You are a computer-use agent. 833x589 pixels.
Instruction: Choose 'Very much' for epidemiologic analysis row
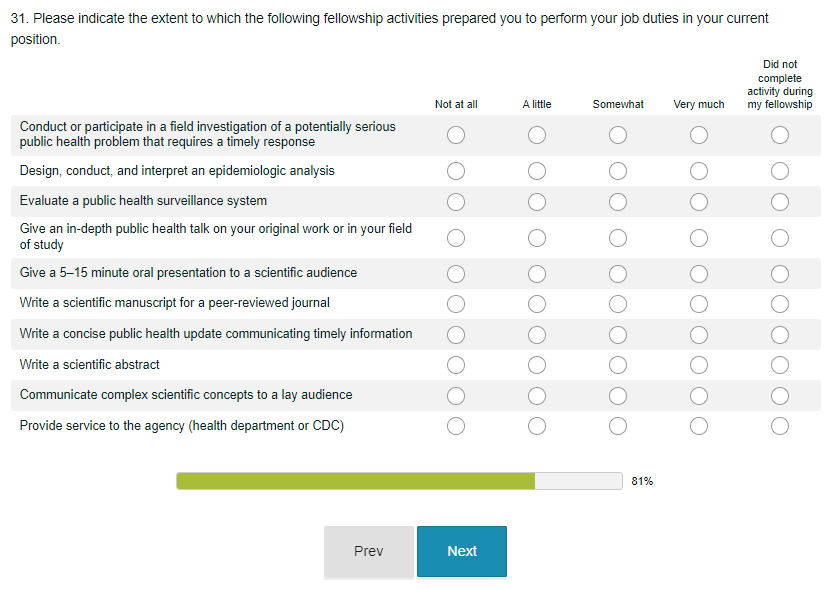699,171
